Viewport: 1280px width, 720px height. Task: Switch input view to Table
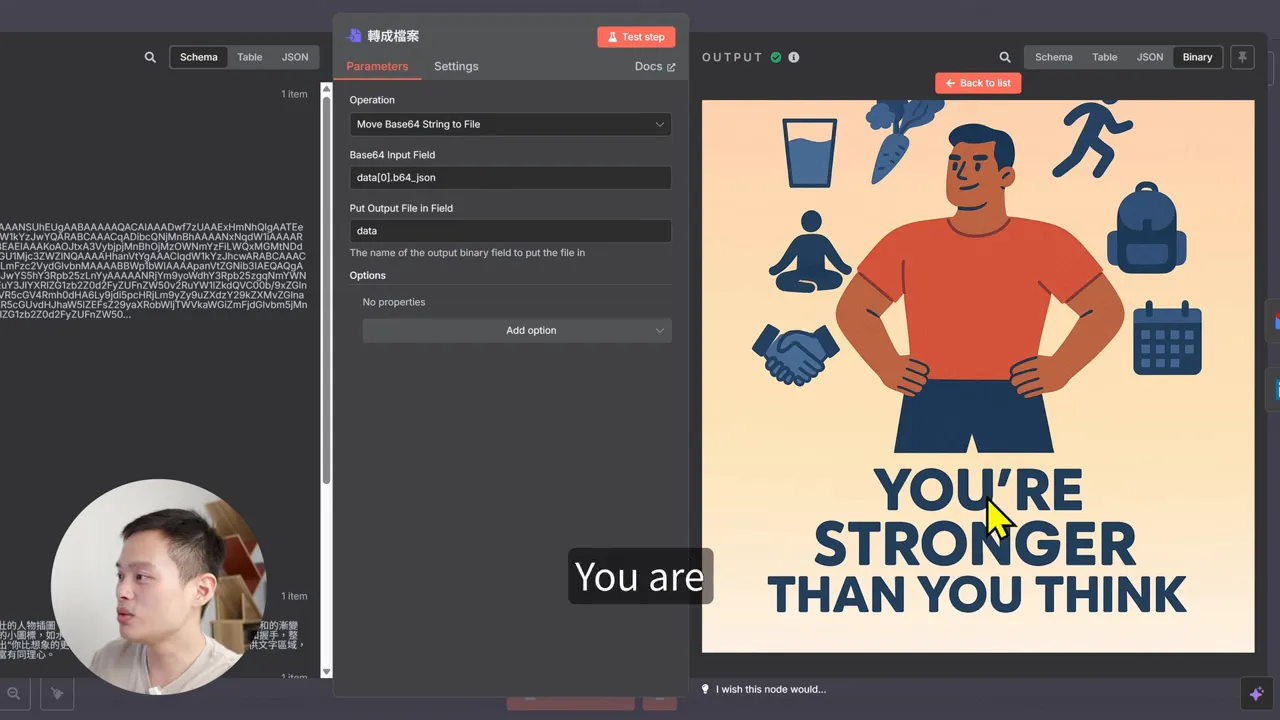pyautogui.click(x=250, y=57)
